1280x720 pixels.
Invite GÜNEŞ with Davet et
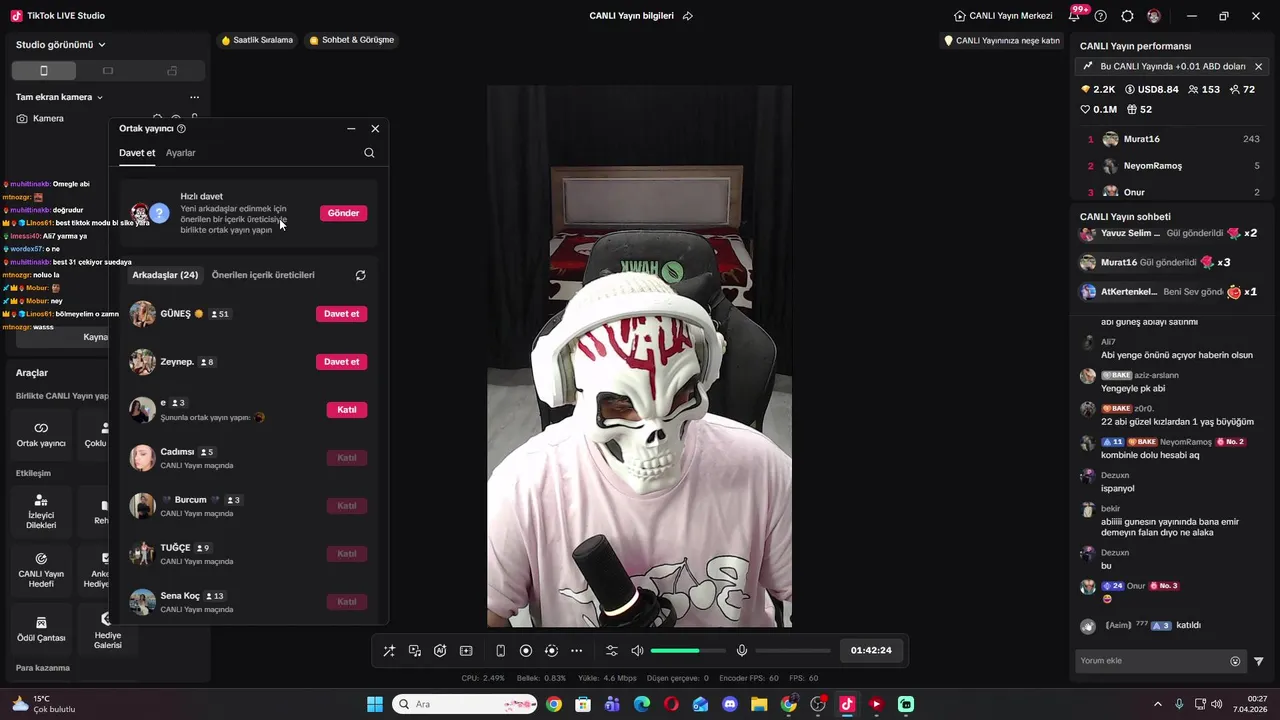341,314
